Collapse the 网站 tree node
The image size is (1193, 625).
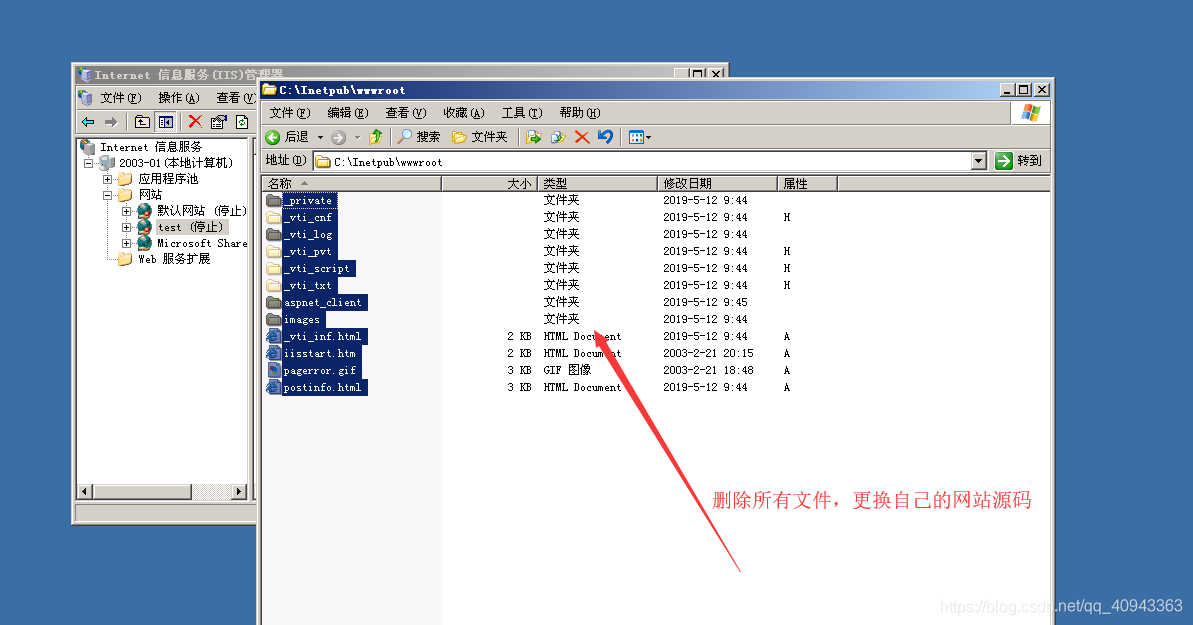(x=107, y=196)
